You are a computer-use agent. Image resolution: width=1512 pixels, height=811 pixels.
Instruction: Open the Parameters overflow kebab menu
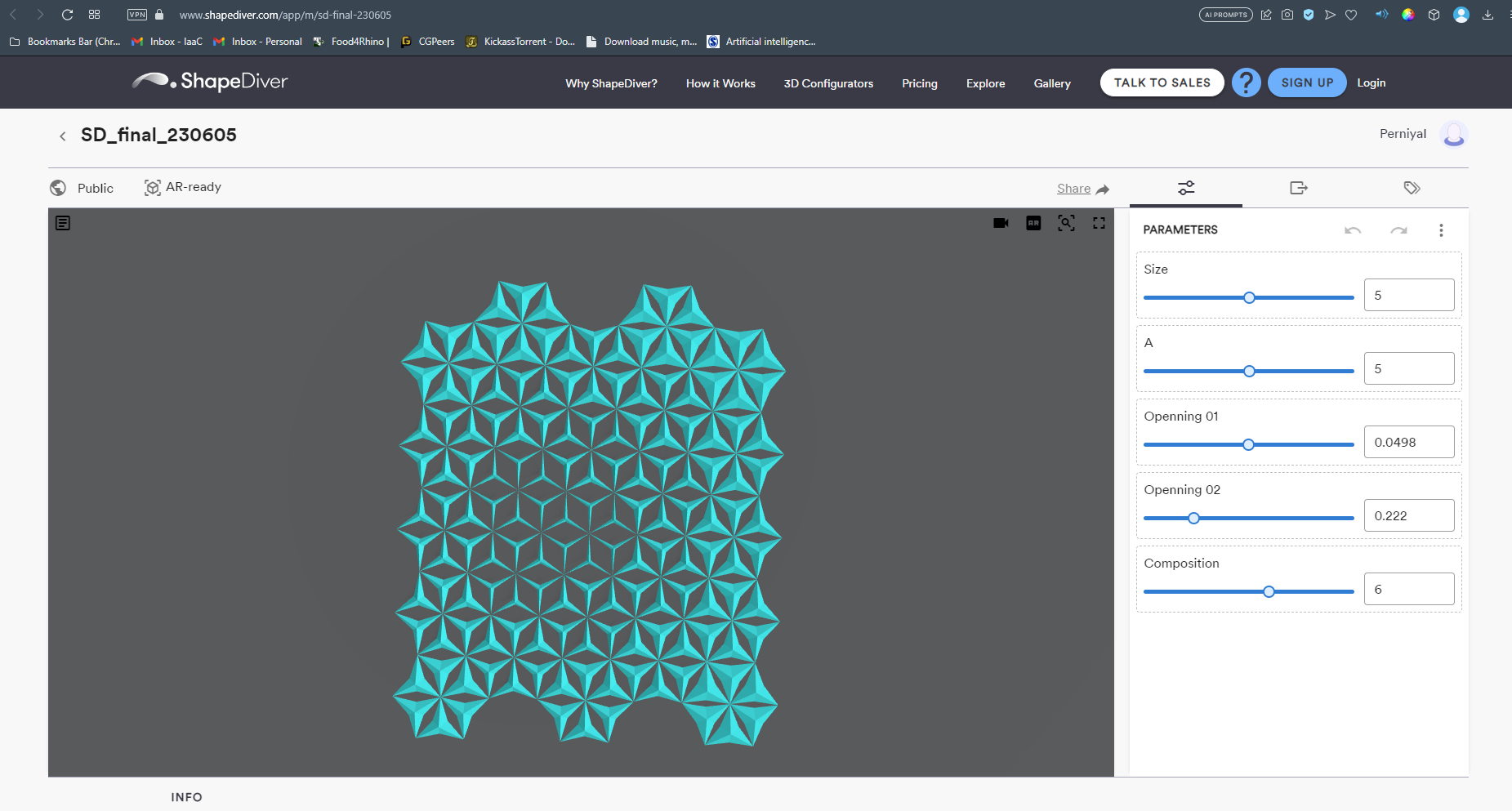pyautogui.click(x=1441, y=229)
